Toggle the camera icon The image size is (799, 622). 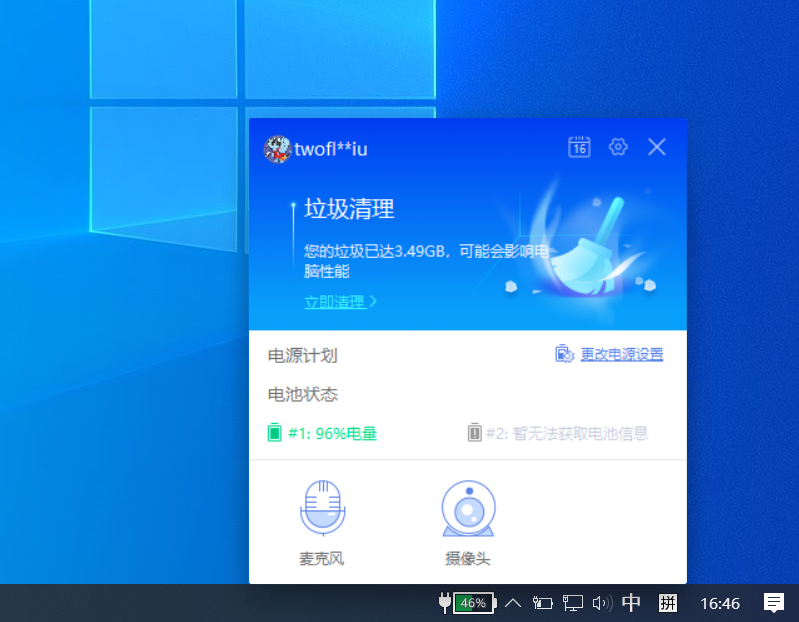click(468, 508)
